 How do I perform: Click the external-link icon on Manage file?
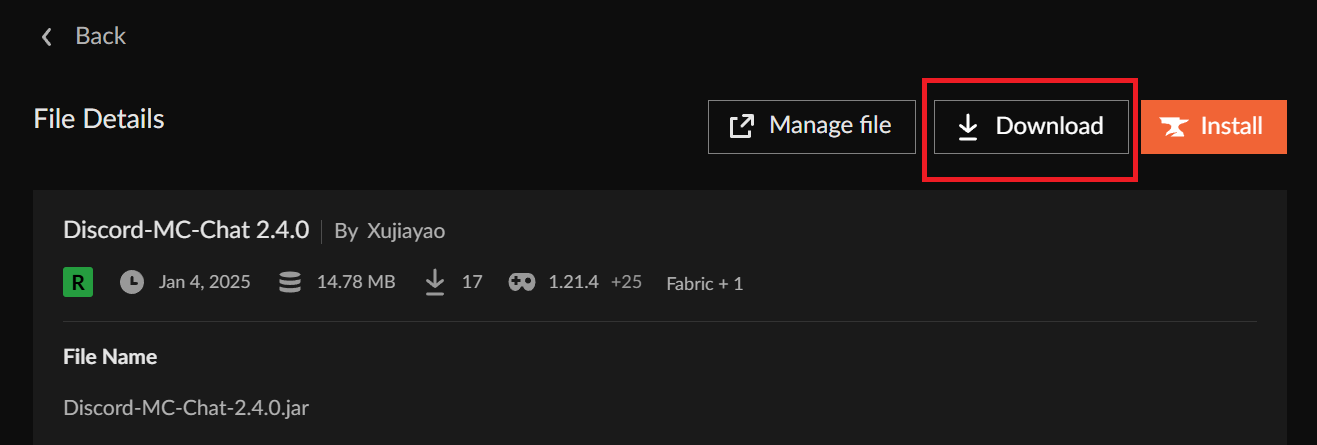click(x=741, y=127)
